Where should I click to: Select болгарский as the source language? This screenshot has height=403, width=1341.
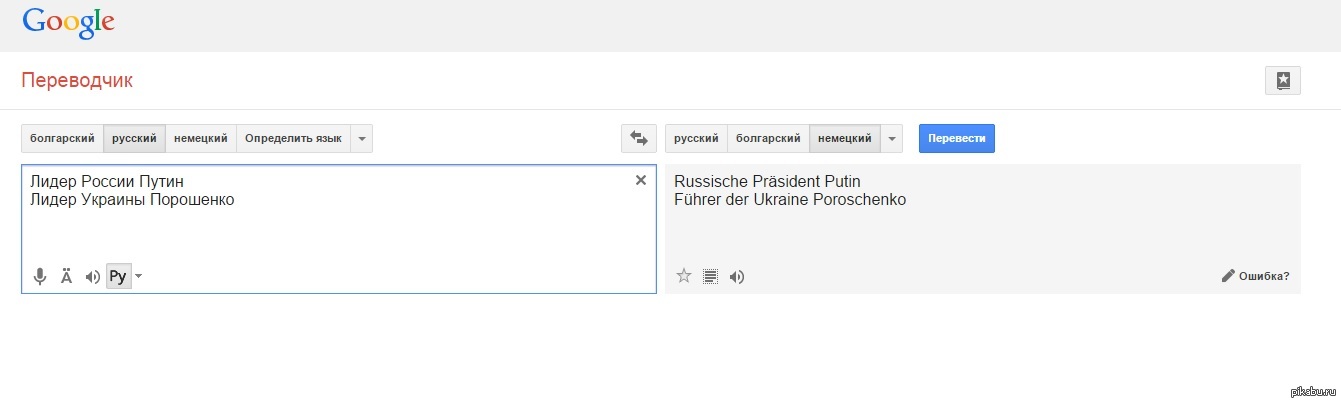pos(62,139)
